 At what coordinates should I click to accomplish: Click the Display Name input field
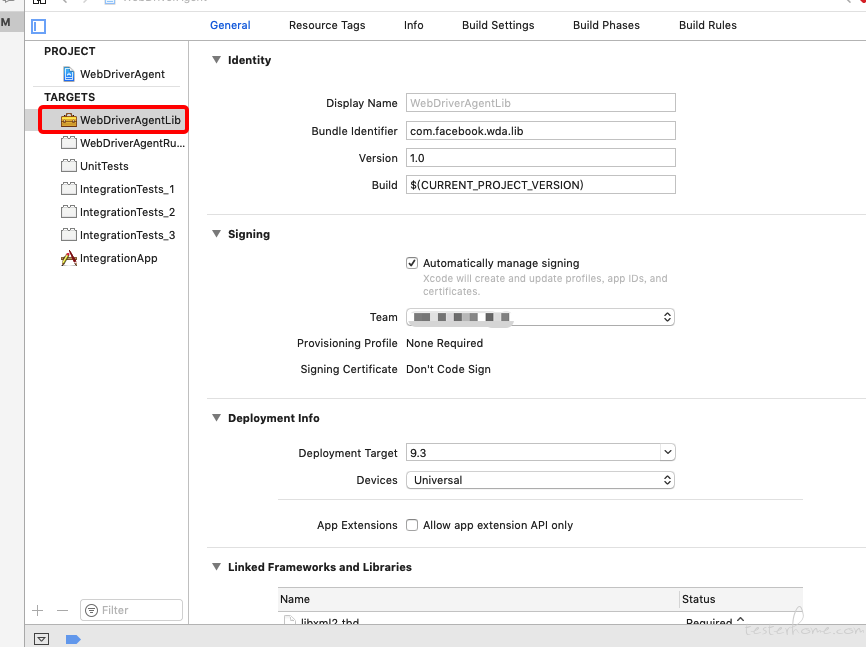click(x=541, y=103)
